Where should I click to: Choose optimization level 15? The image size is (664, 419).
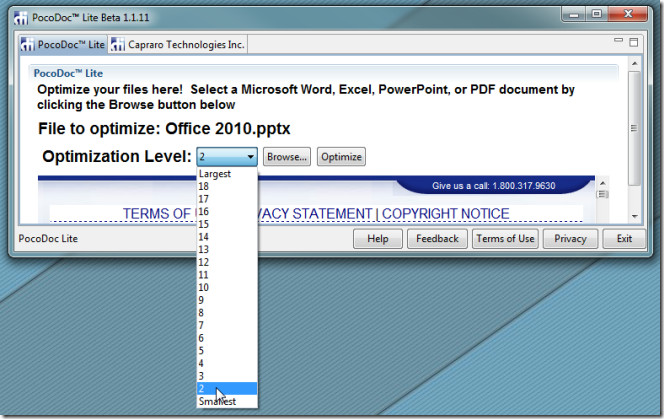click(227, 224)
